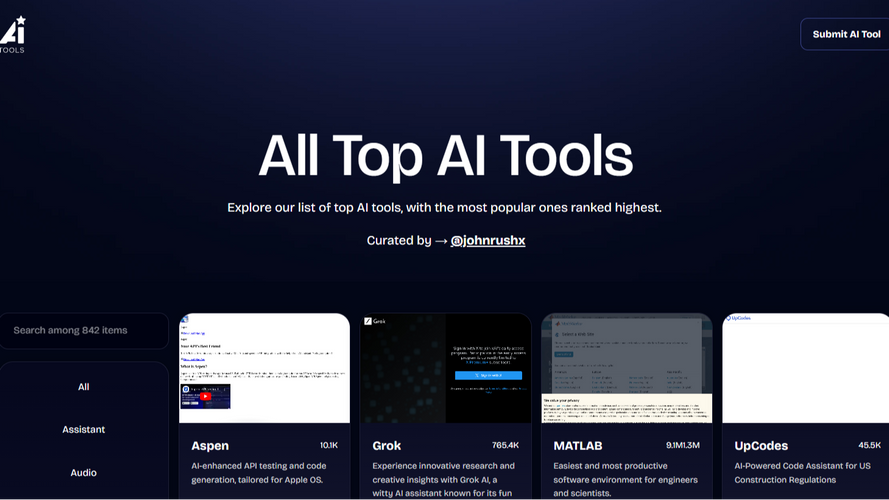This screenshot has width=889, height=500.
Task: Play the YouTube video in Aspen thumbnail
Action: pos(205,396)
